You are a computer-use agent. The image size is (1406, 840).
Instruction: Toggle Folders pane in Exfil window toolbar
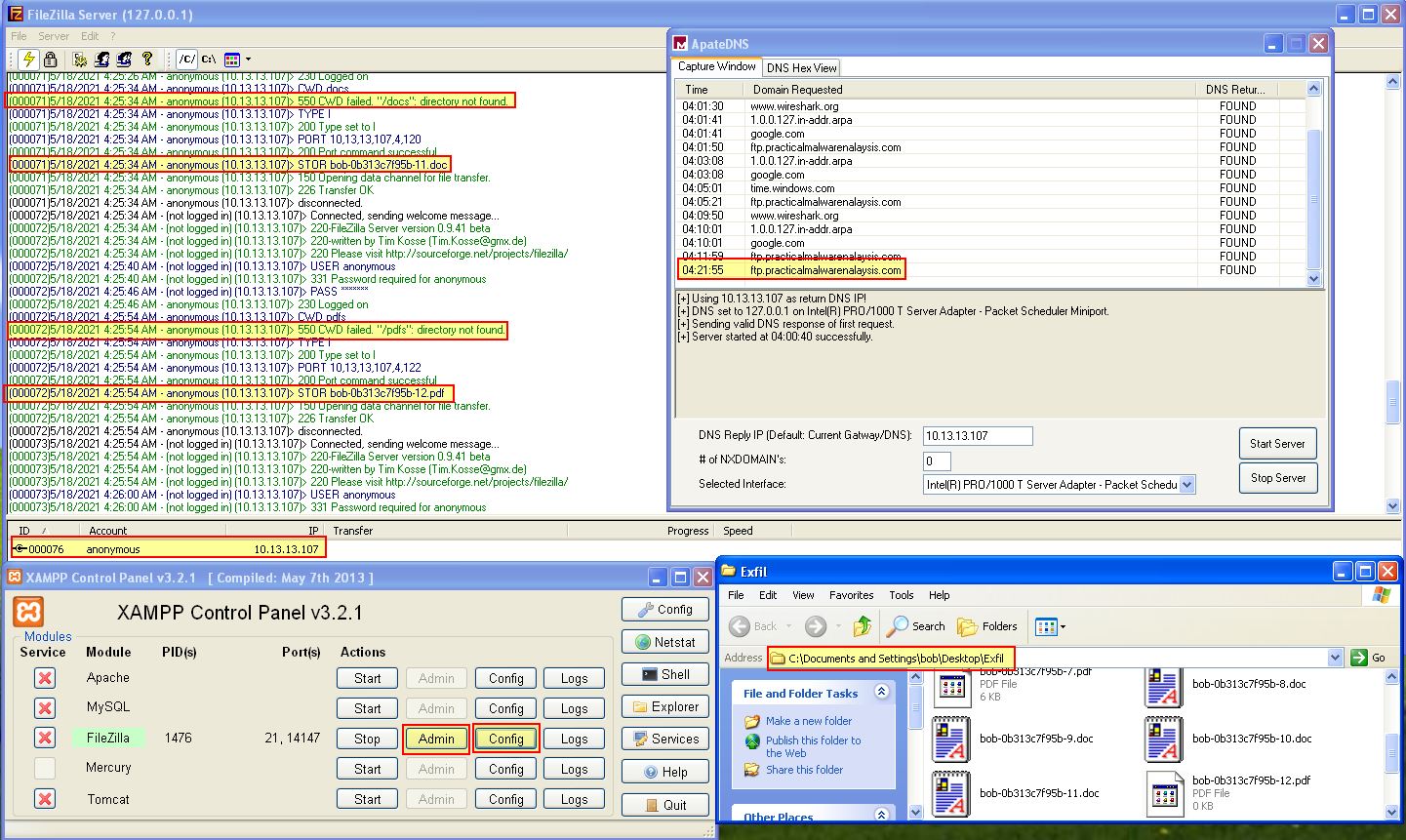987,626
